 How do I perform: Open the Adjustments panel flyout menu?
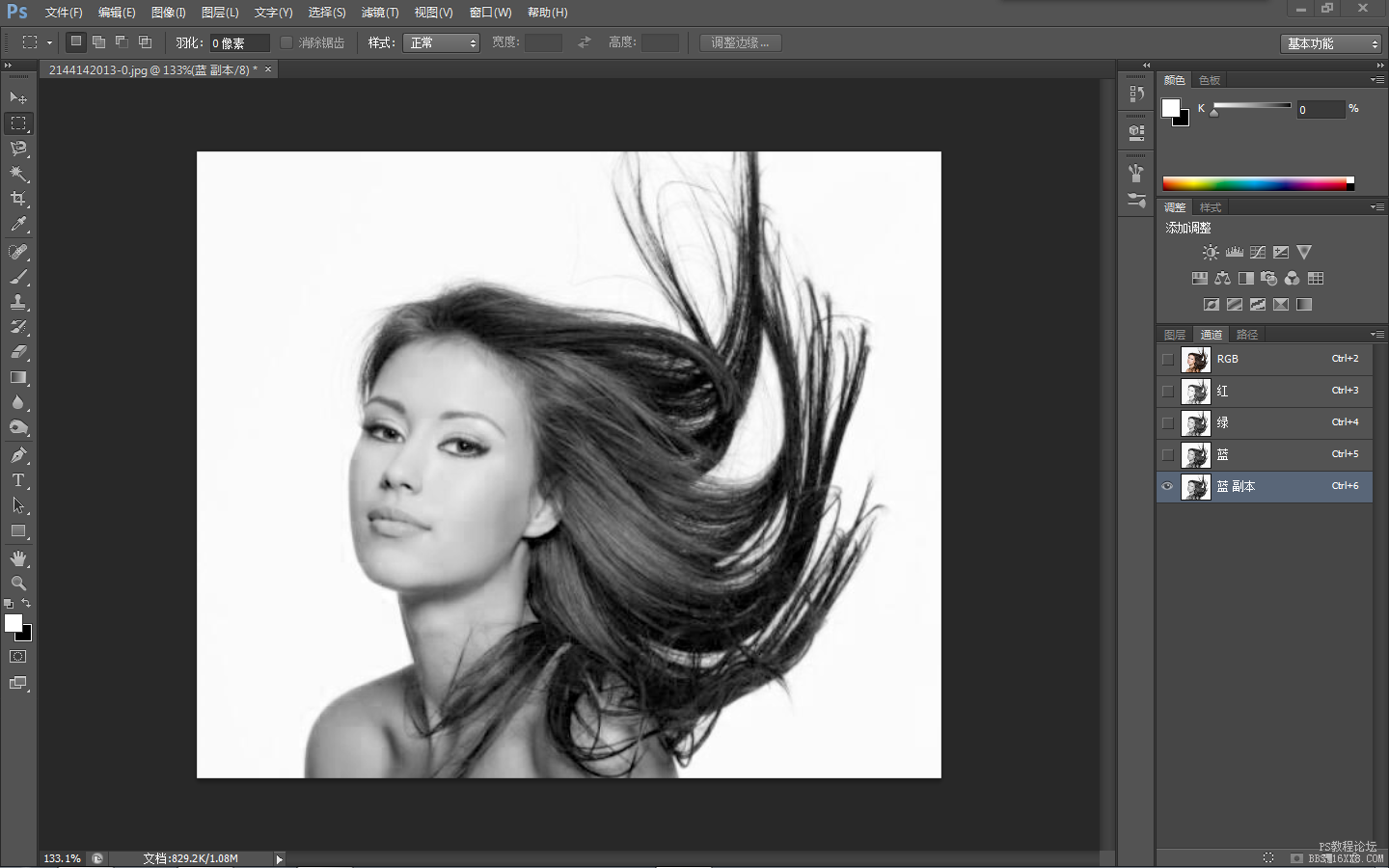[x=1377, y=207]
